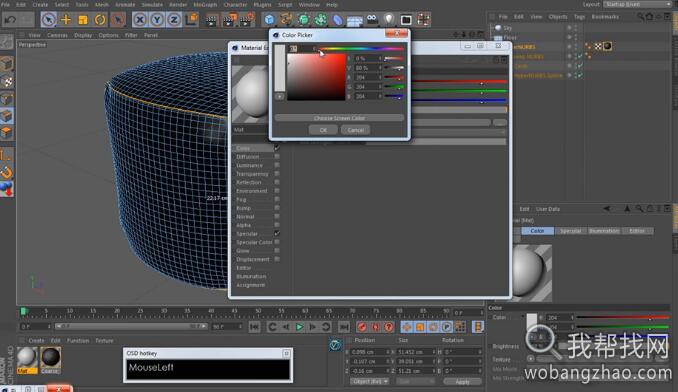Click Apply in the coordinates panel
678x392 pixels.
tap(462, 382)
